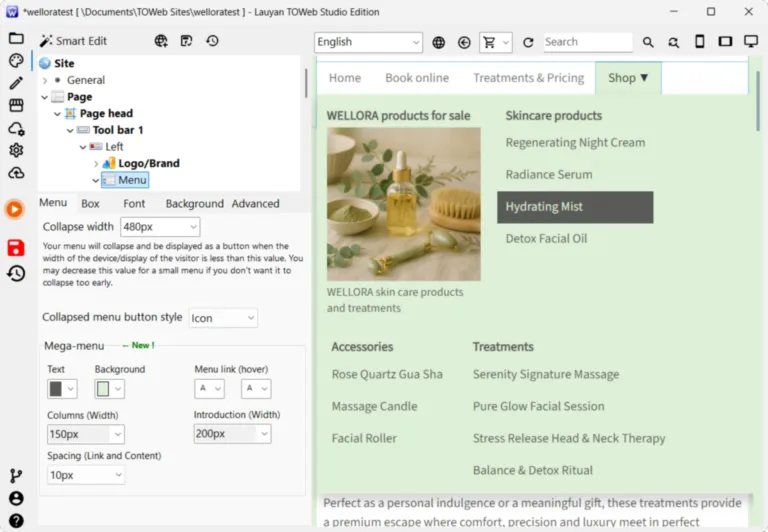768x532 pixels.
Task: Click the red save disk icon
Action: 16,248
